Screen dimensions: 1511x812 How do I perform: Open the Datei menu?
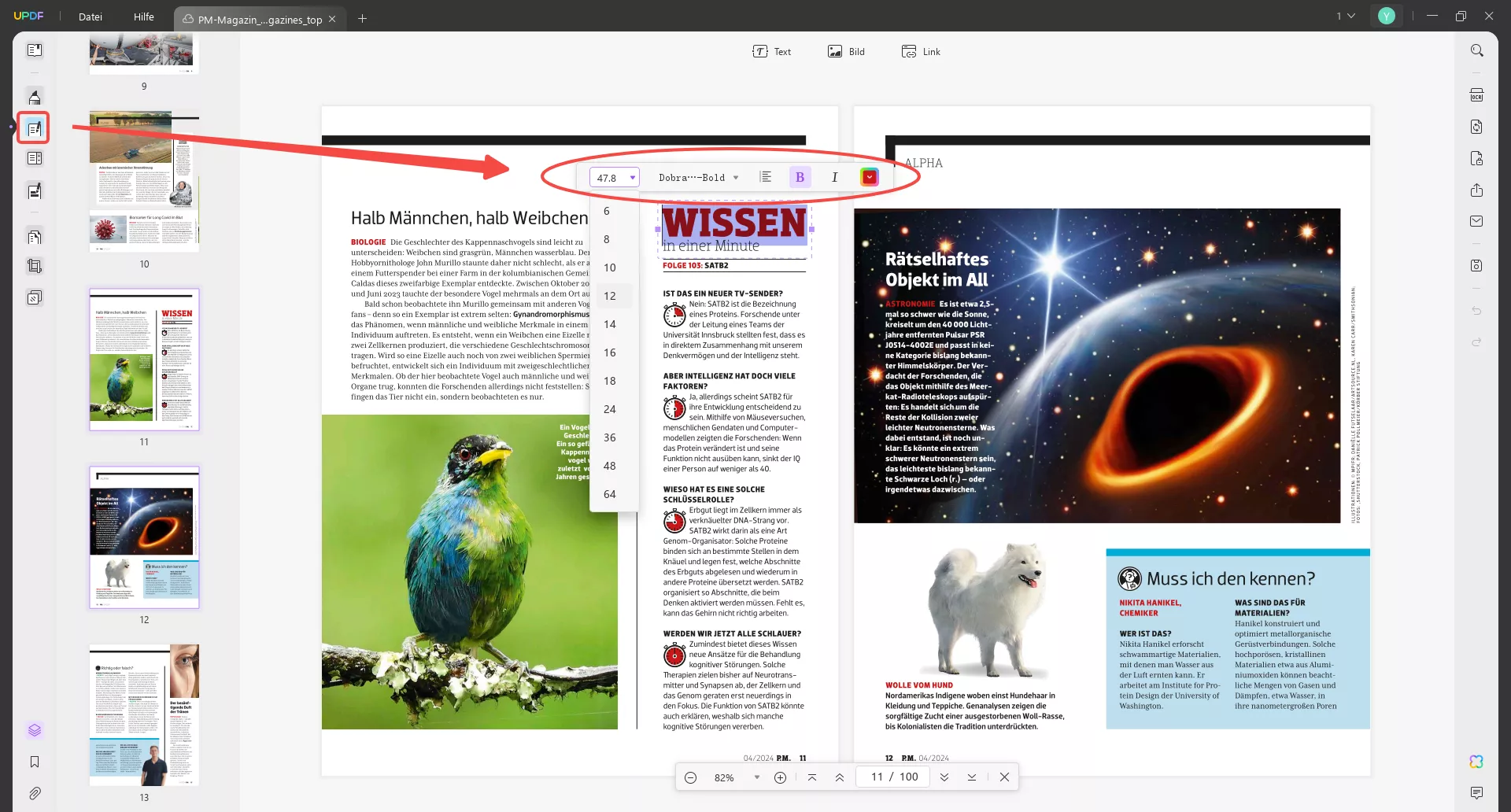90,16
